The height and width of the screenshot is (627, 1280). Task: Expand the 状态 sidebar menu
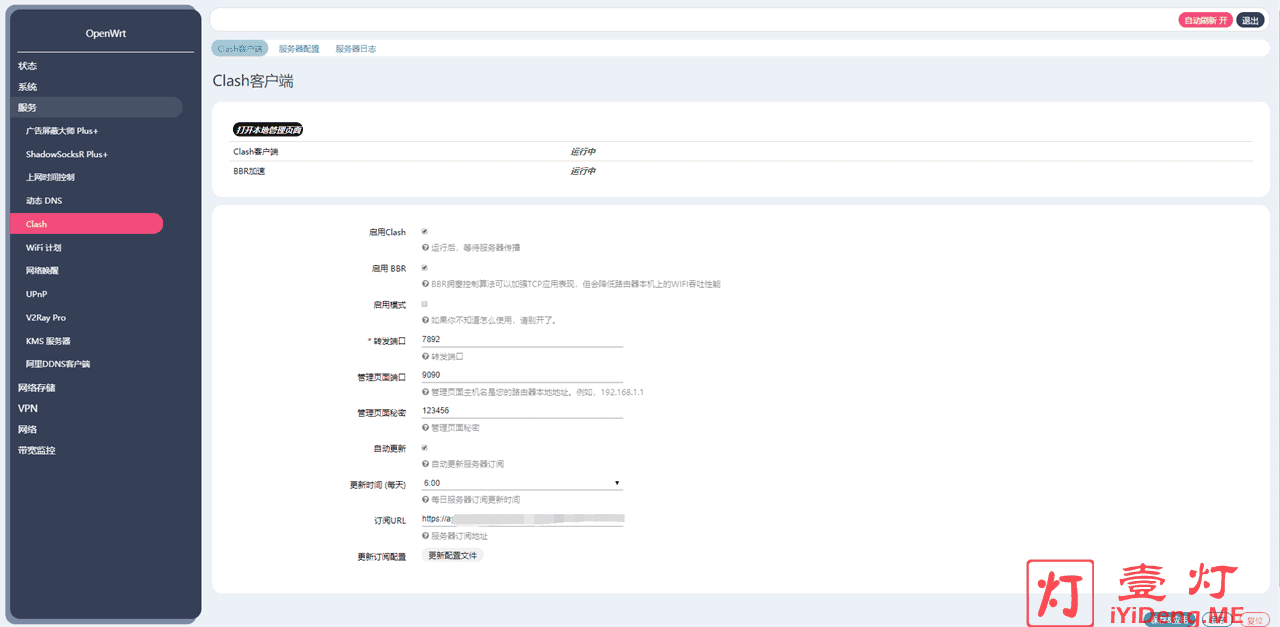click(x=28, y=66)
